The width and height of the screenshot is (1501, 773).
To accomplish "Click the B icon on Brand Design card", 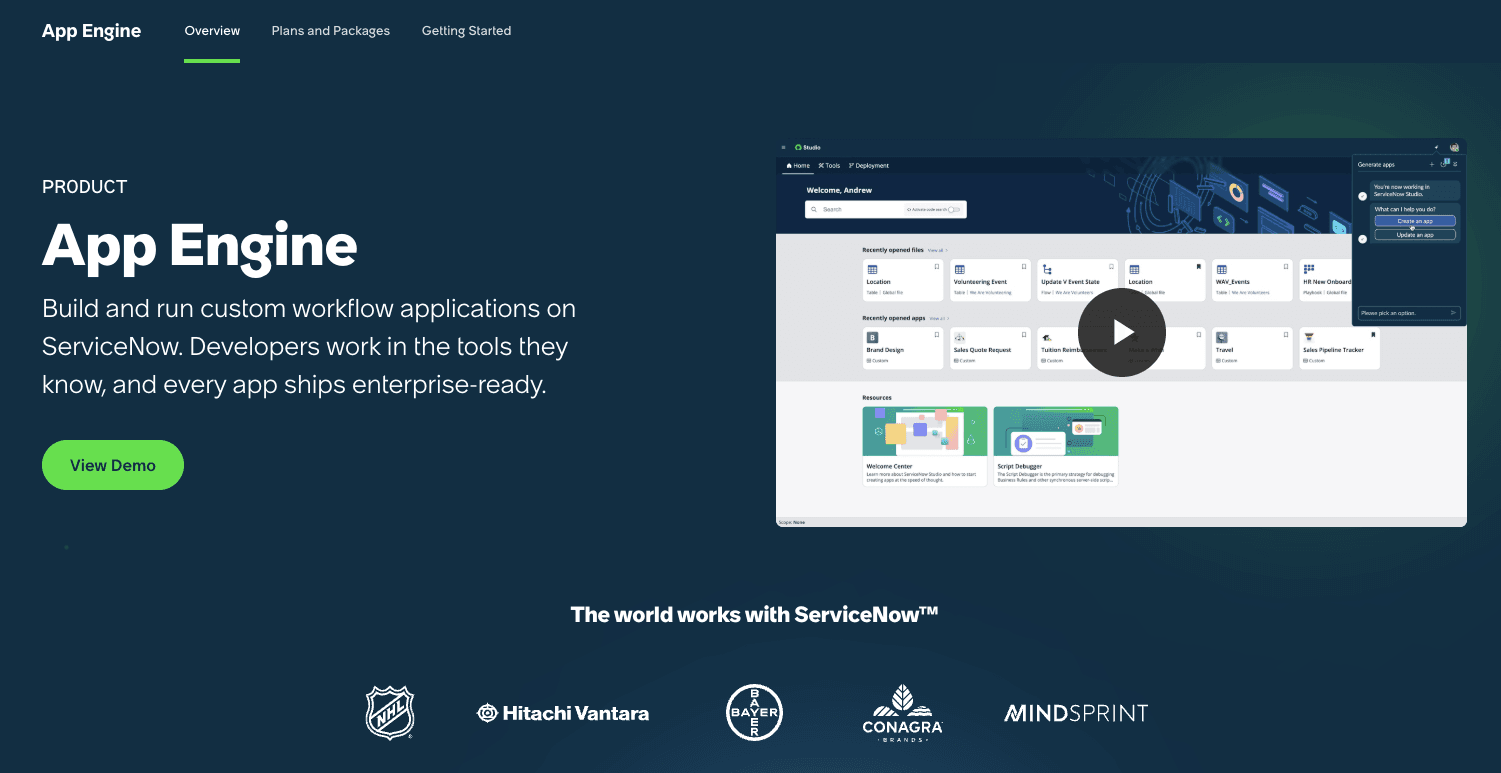I will 872,338.
